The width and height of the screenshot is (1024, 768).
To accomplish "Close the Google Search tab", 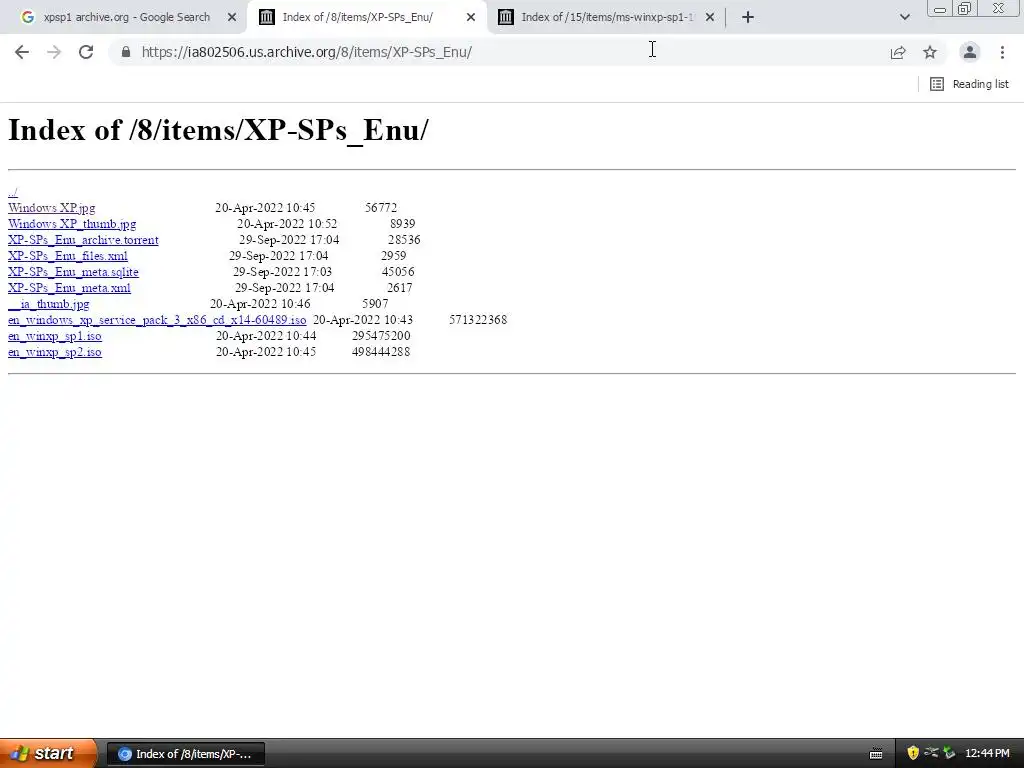I will tap(232, 18).
